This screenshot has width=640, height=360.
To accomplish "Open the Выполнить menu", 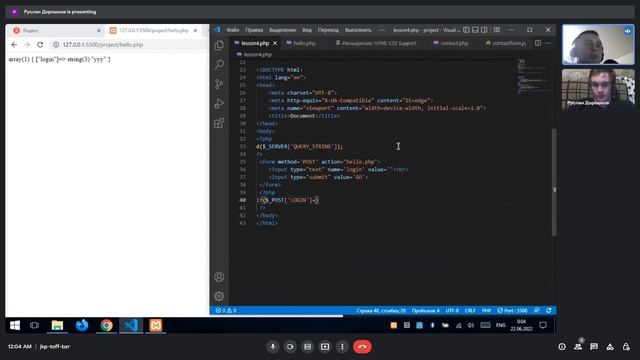I will [x=358, y=30].
